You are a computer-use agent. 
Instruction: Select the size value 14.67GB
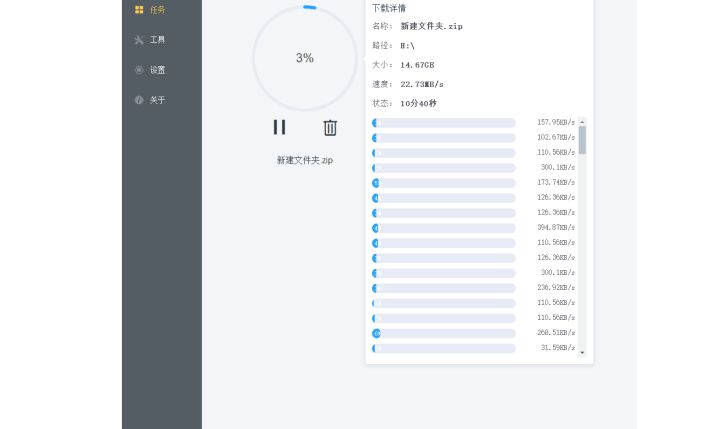pyautogui.click(x=417, y=65)
